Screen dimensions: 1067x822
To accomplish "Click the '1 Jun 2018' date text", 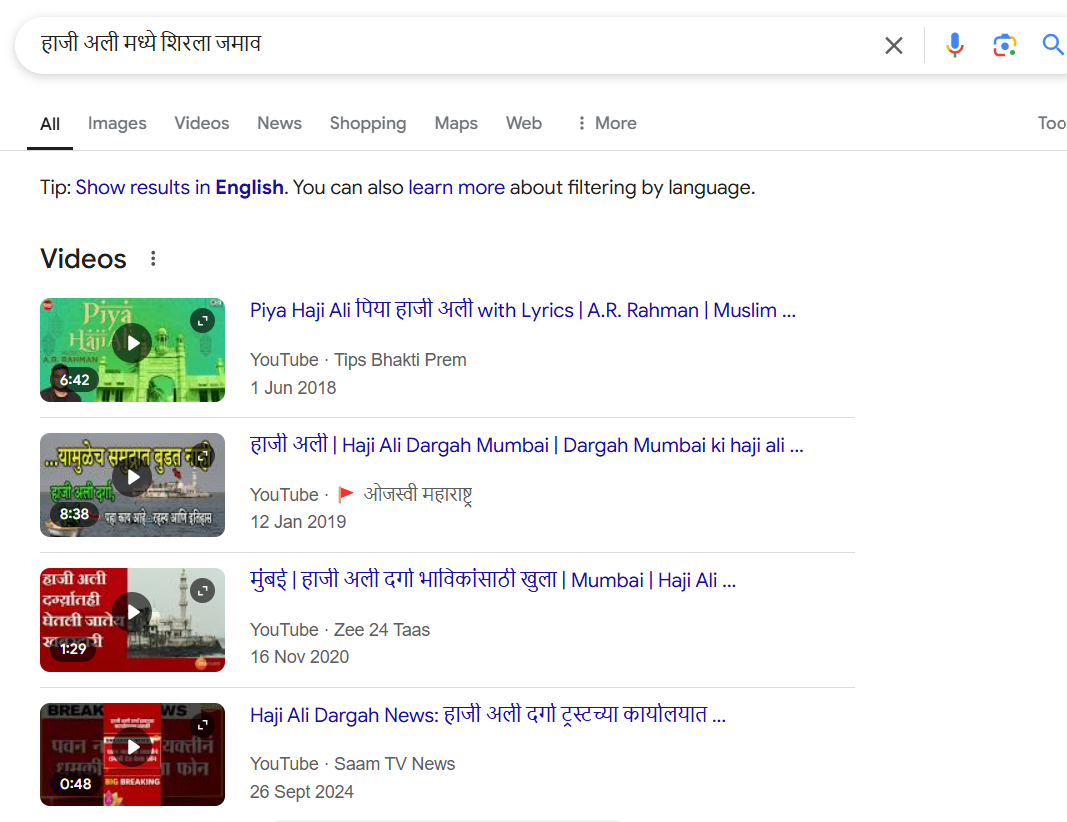I will tap(293, 388).
